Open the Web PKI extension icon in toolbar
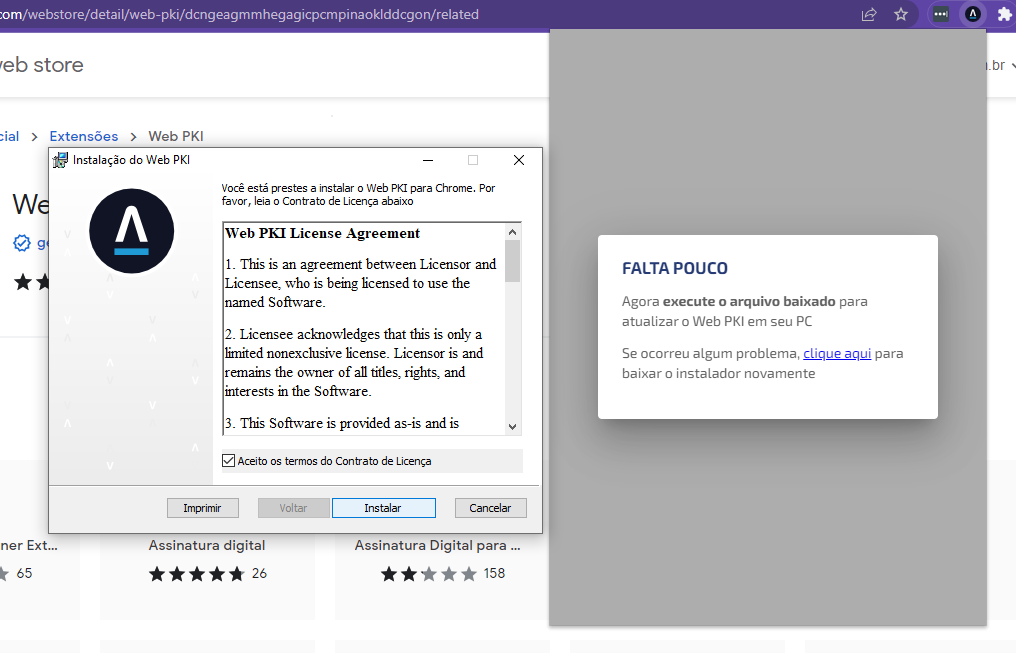 click(x=973, y=14)
